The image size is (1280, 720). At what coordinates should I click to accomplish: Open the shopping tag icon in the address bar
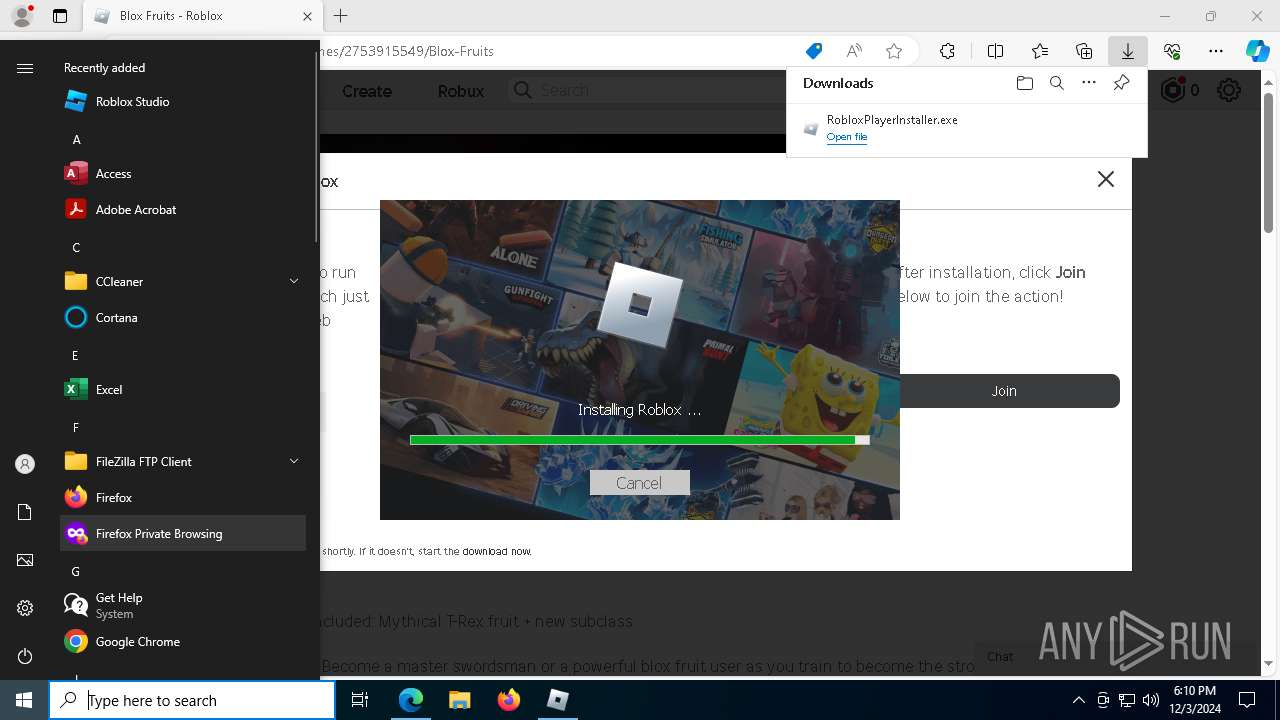coord(814,51)
